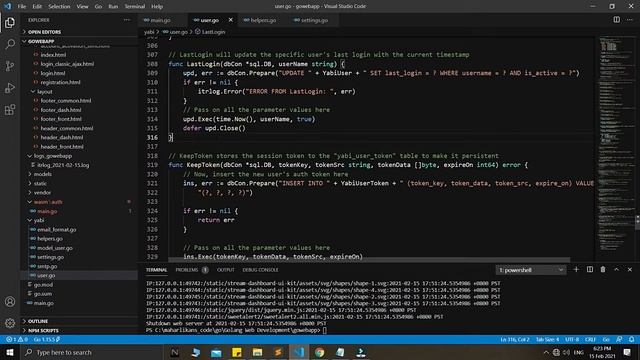The width and height of the screenshot is (640, 360).
Task: Switch to the settings.go editor tab
Action: pyautogui.click(x=313, y=20)
